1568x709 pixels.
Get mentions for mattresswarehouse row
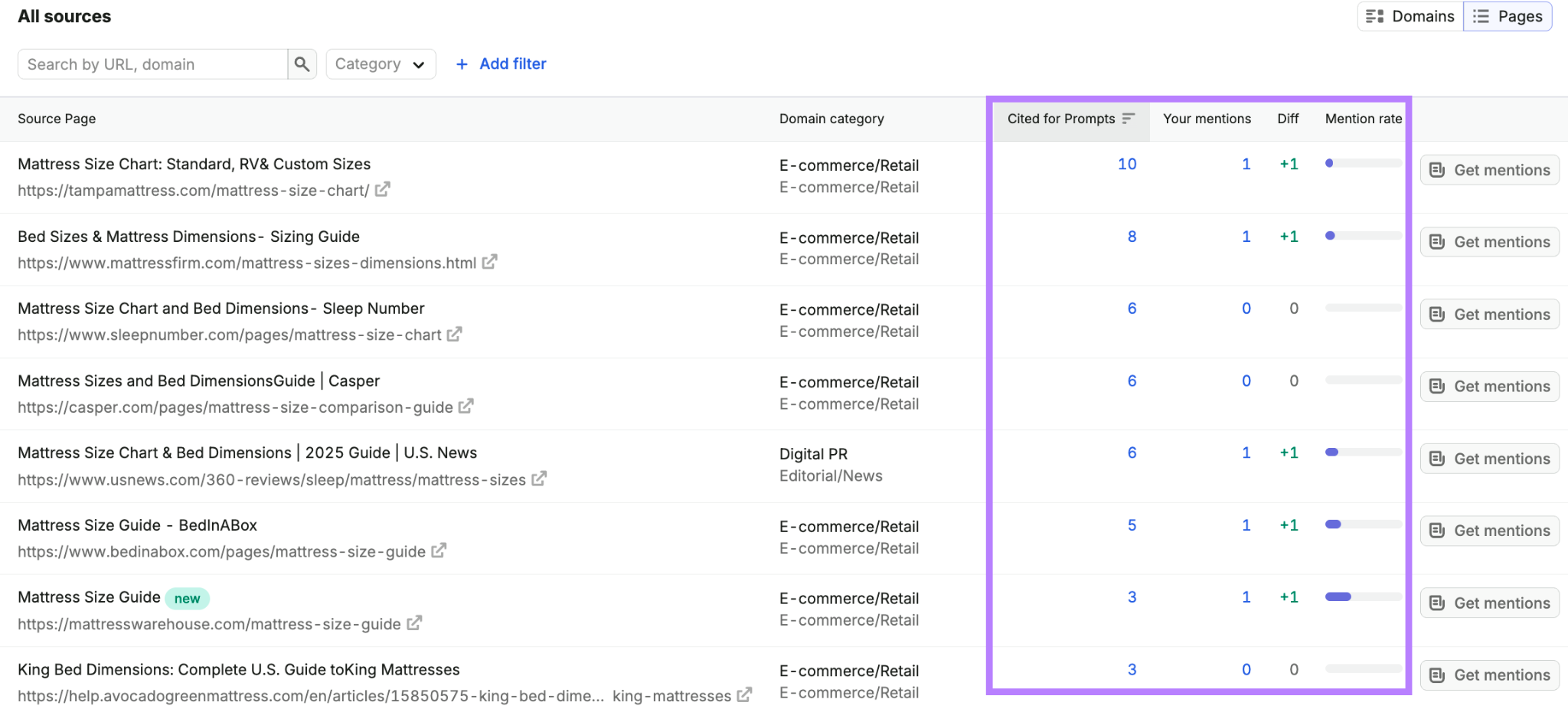[1490, 603]
